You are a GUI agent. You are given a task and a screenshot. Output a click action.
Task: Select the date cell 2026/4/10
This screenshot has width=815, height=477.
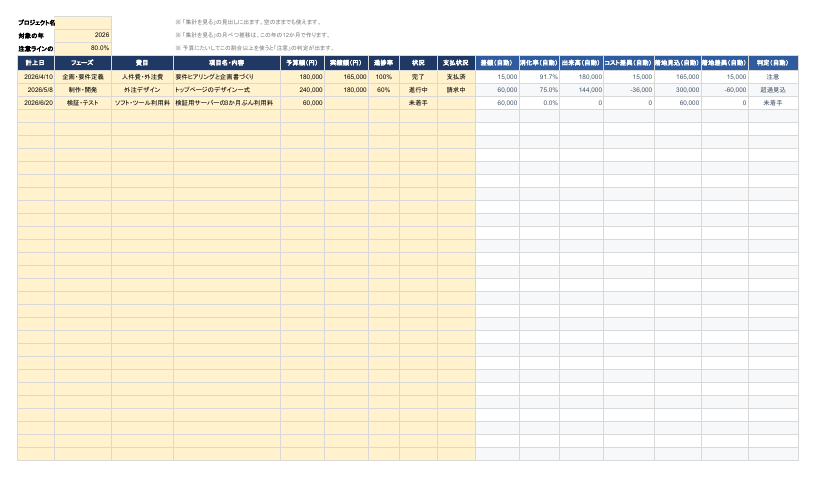point(36,77)
